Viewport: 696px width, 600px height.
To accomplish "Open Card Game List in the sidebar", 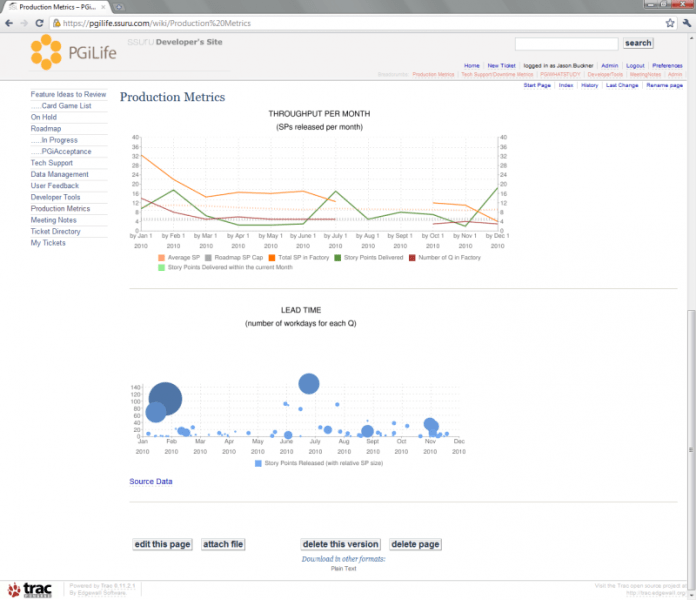I will (66, 106).
